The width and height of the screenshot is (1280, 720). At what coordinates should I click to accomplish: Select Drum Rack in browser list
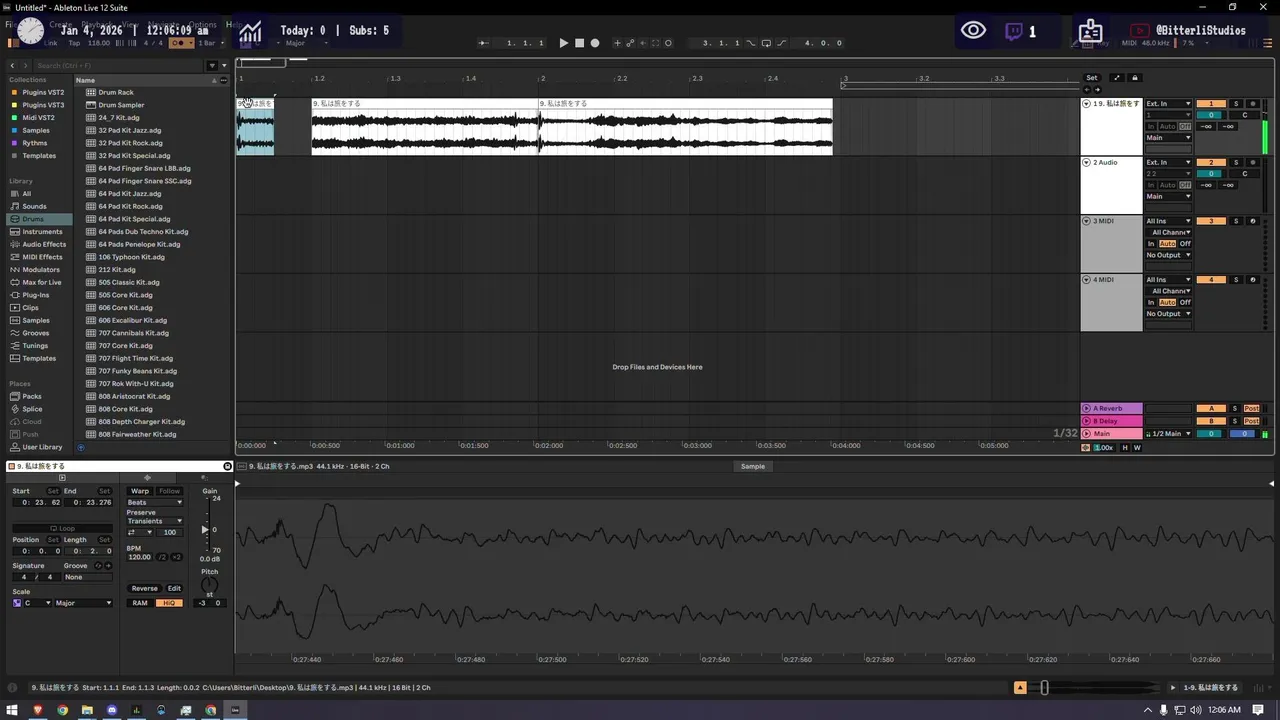point(116,92)
